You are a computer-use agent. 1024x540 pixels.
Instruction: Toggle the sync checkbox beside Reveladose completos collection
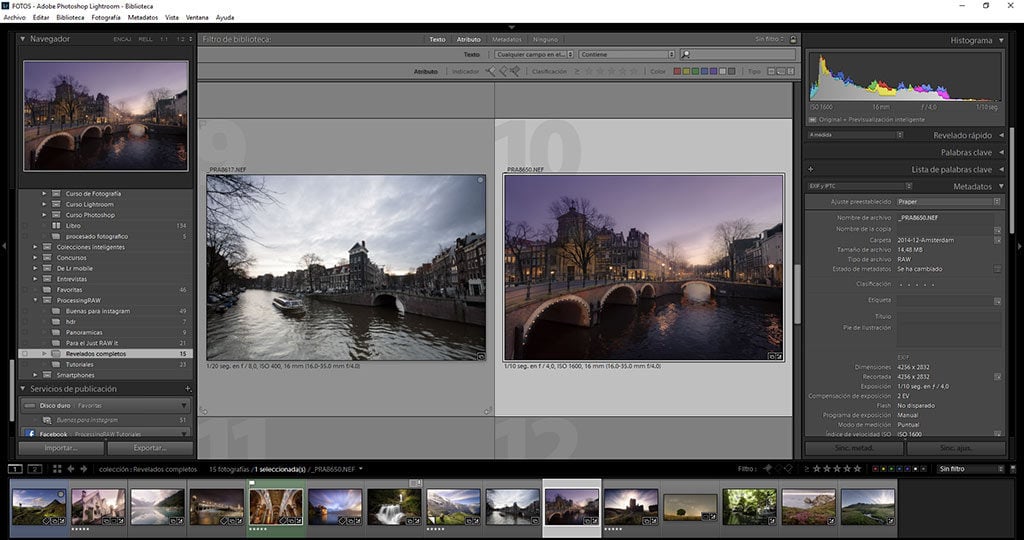pyautogui.click(x=24, y=354)
